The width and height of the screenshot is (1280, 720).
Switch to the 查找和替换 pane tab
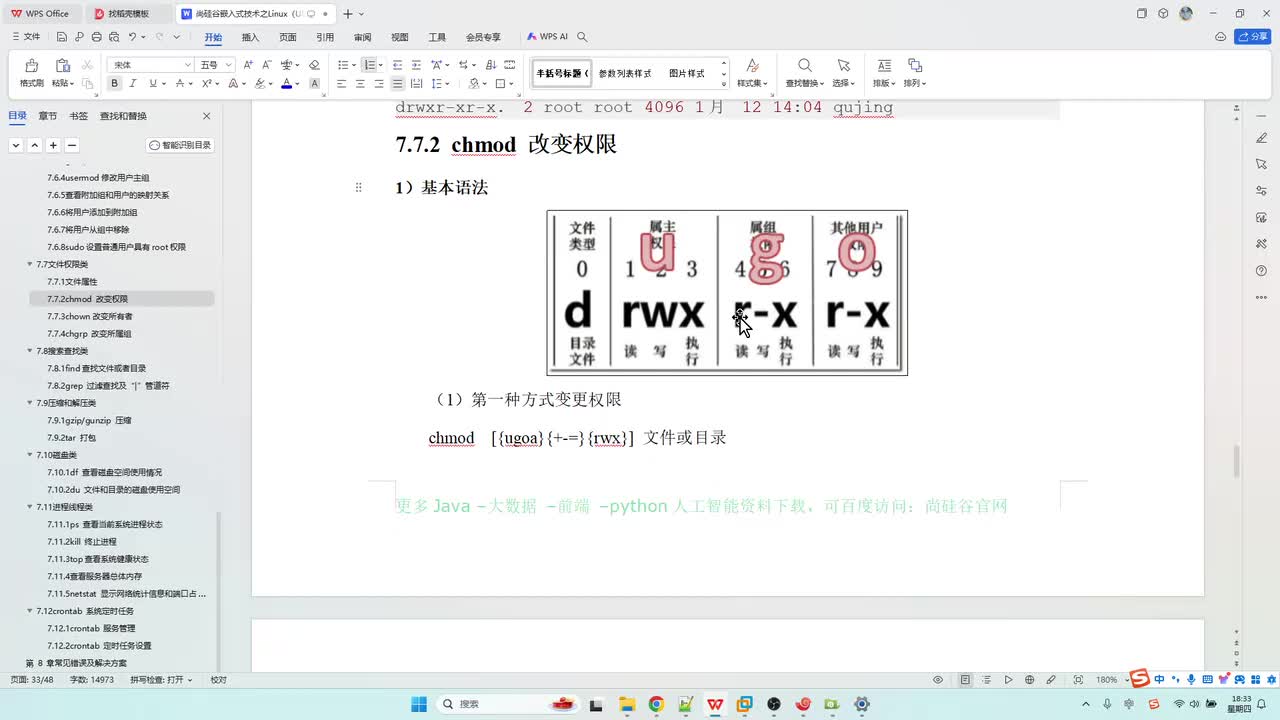[123, 116]
